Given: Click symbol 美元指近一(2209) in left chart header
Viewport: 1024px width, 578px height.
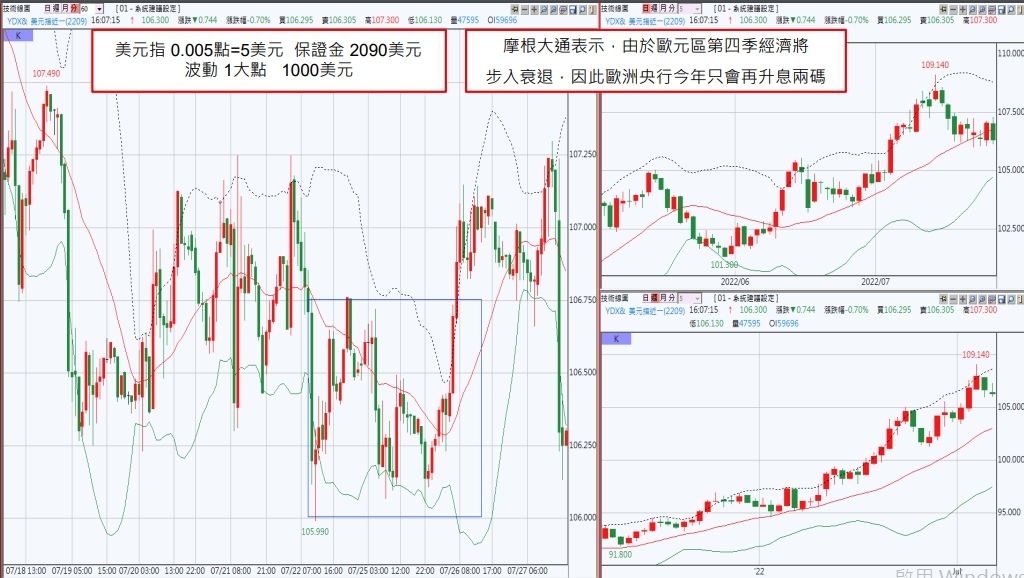Looking at the screenshot, I should tap(59, 21).
